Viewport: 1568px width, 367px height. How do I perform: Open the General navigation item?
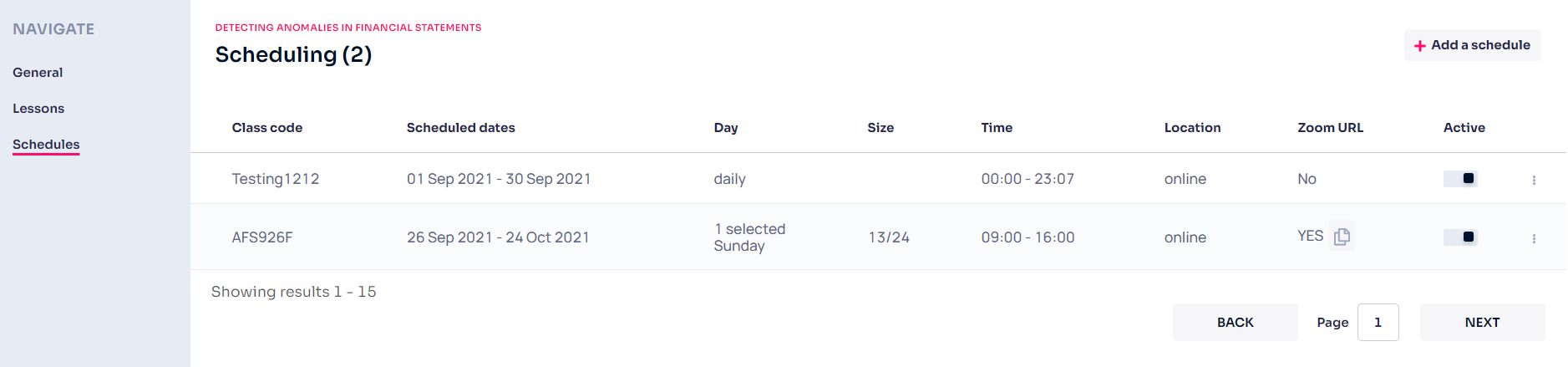(38, 73)
